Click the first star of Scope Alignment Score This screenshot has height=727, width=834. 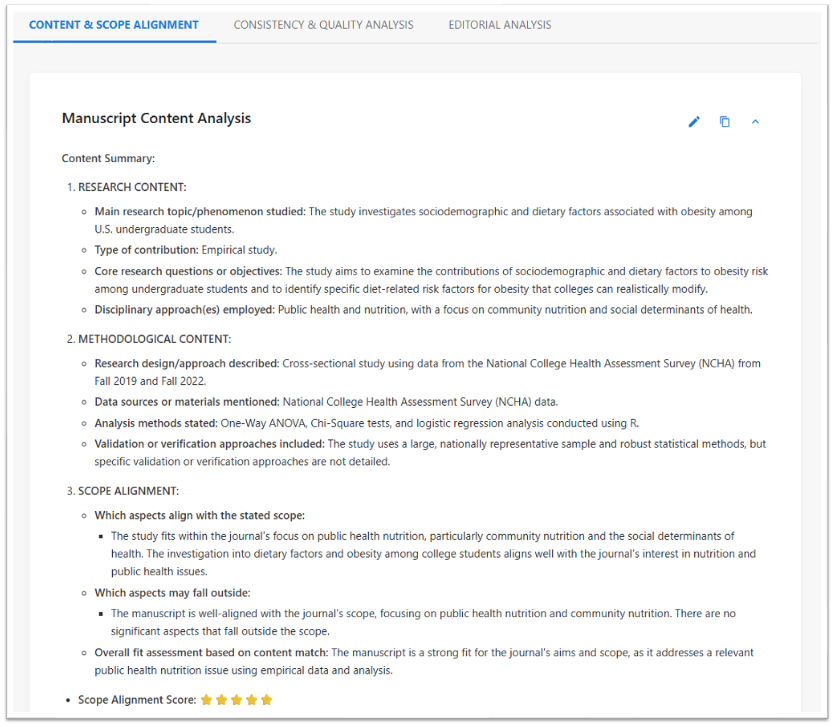(207, 699)
